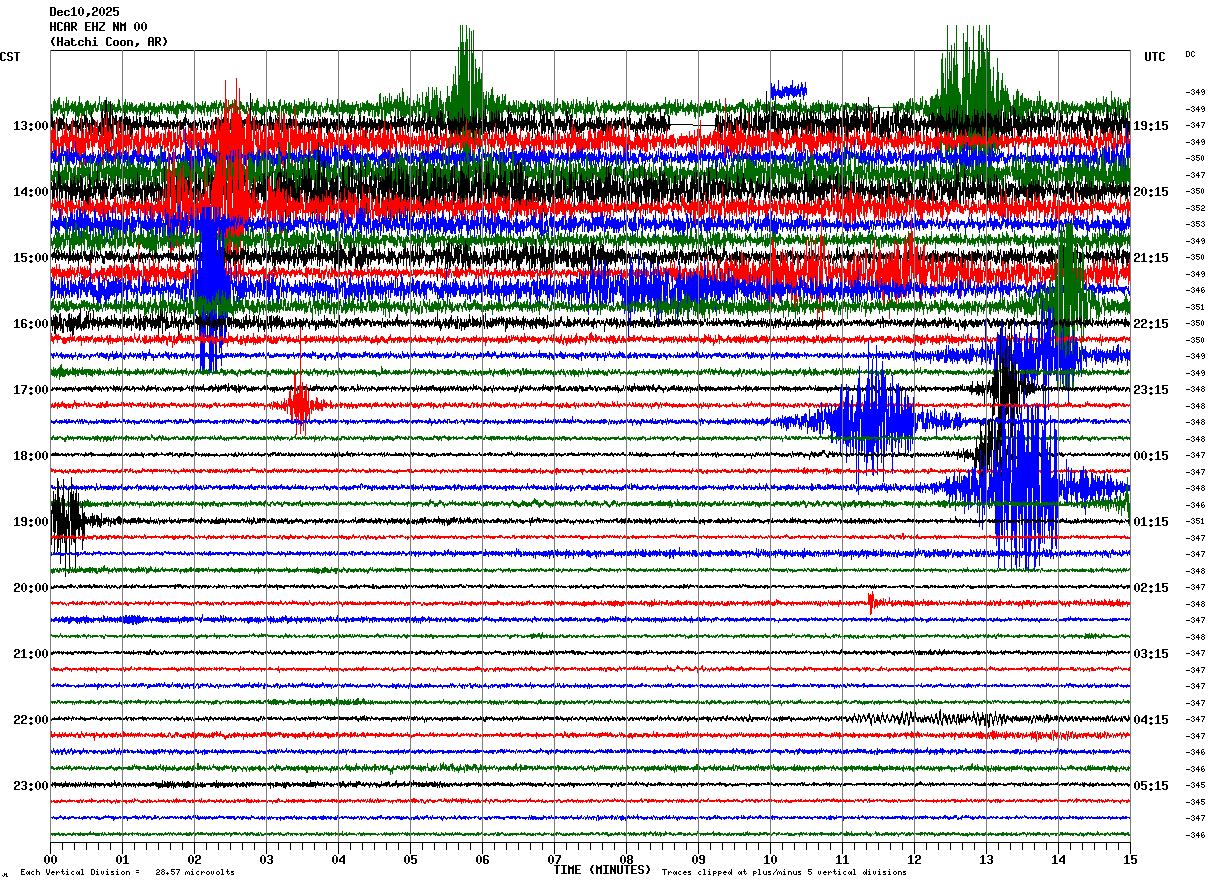1210x886 pixels.
Task: Click the TIME (MINUTES) axis title
Action: pyautogui.click(x=602, y=870)
